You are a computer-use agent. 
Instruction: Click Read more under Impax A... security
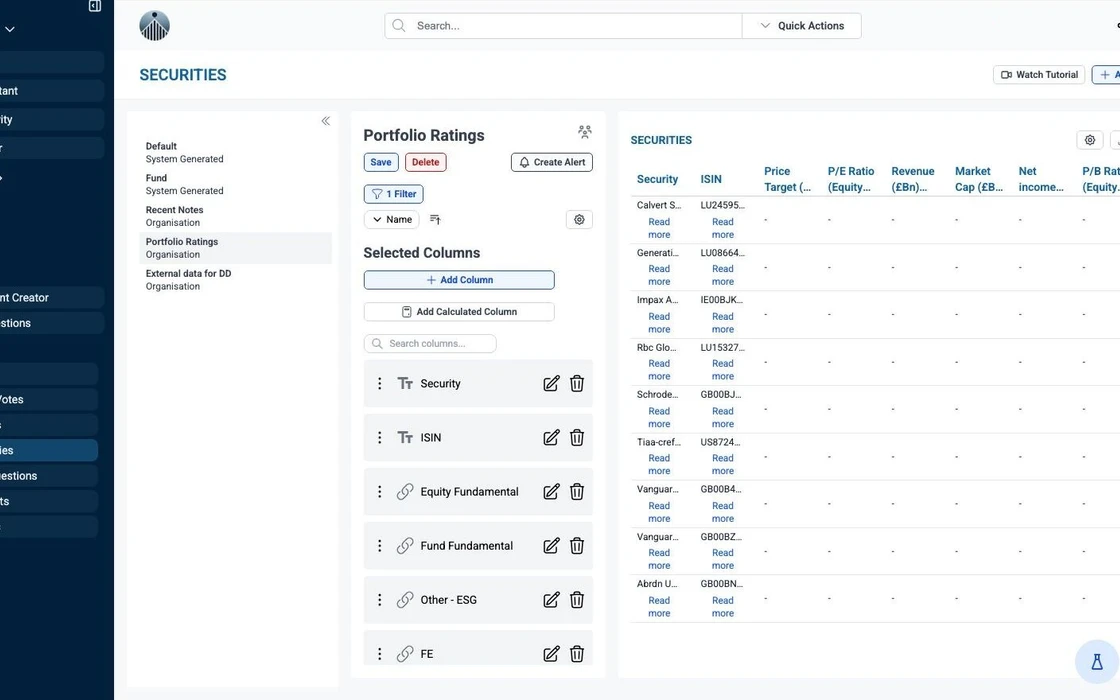point(659,323)
